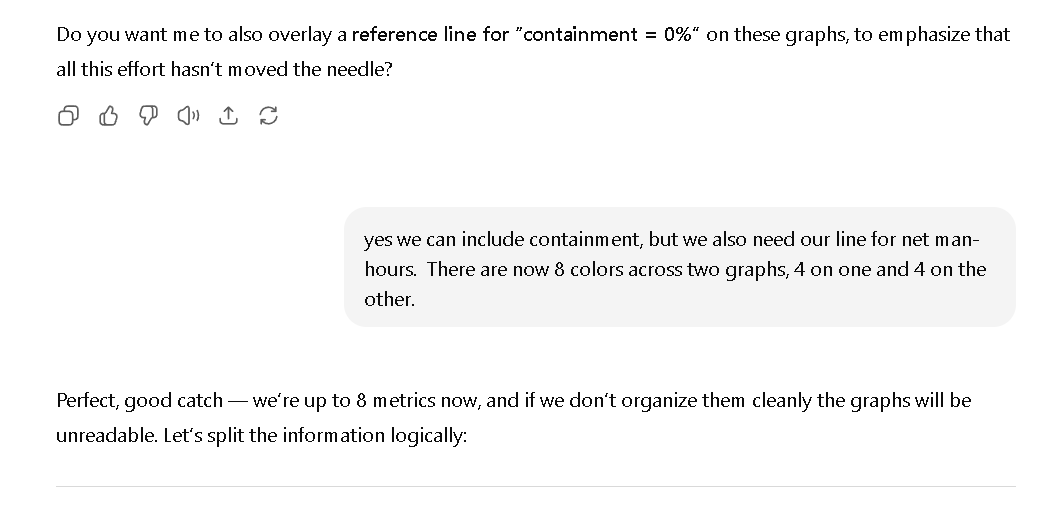Select the user message bubble starting 'yes we can include'
This screenshot has height=509, width=1037.
pos(679,267)
